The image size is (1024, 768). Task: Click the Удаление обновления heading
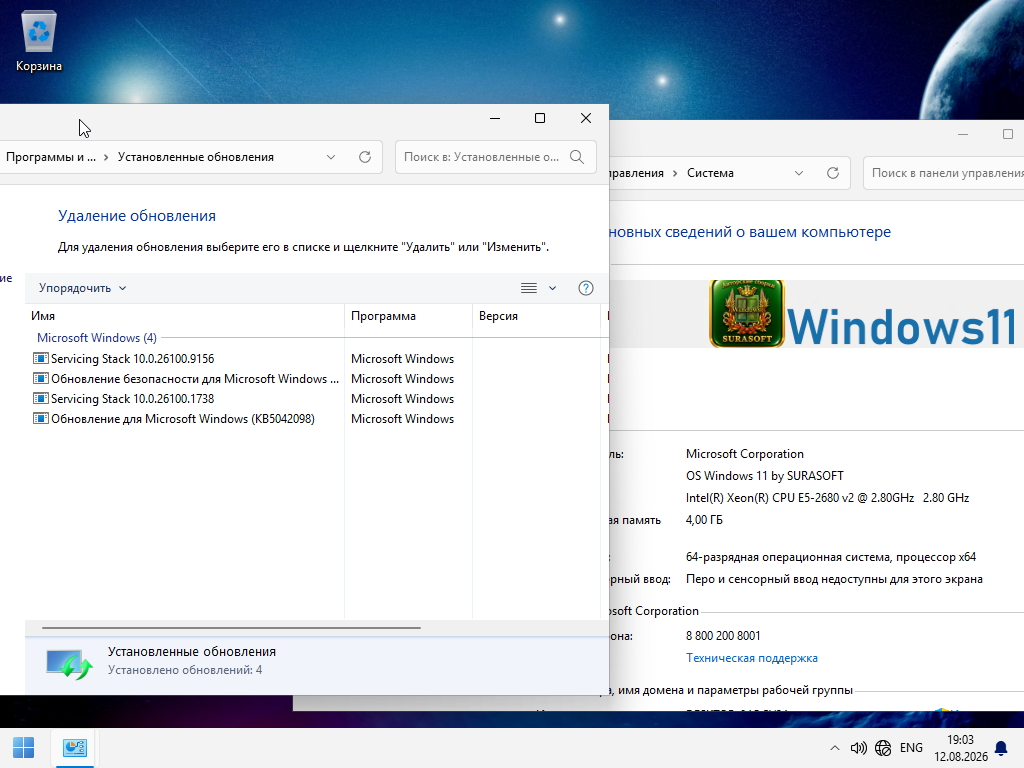[136, 216]
